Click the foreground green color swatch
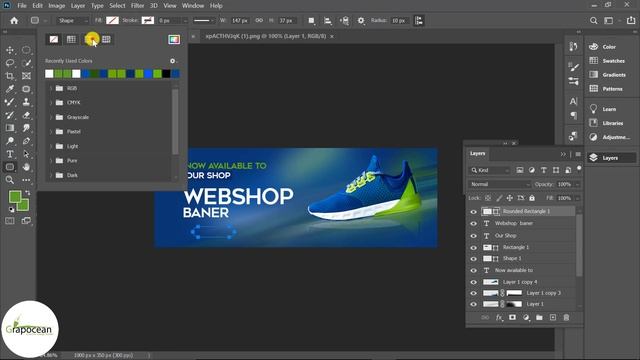Image resolution: width=640 pixels, height=360 pixels. pos(15,197)
